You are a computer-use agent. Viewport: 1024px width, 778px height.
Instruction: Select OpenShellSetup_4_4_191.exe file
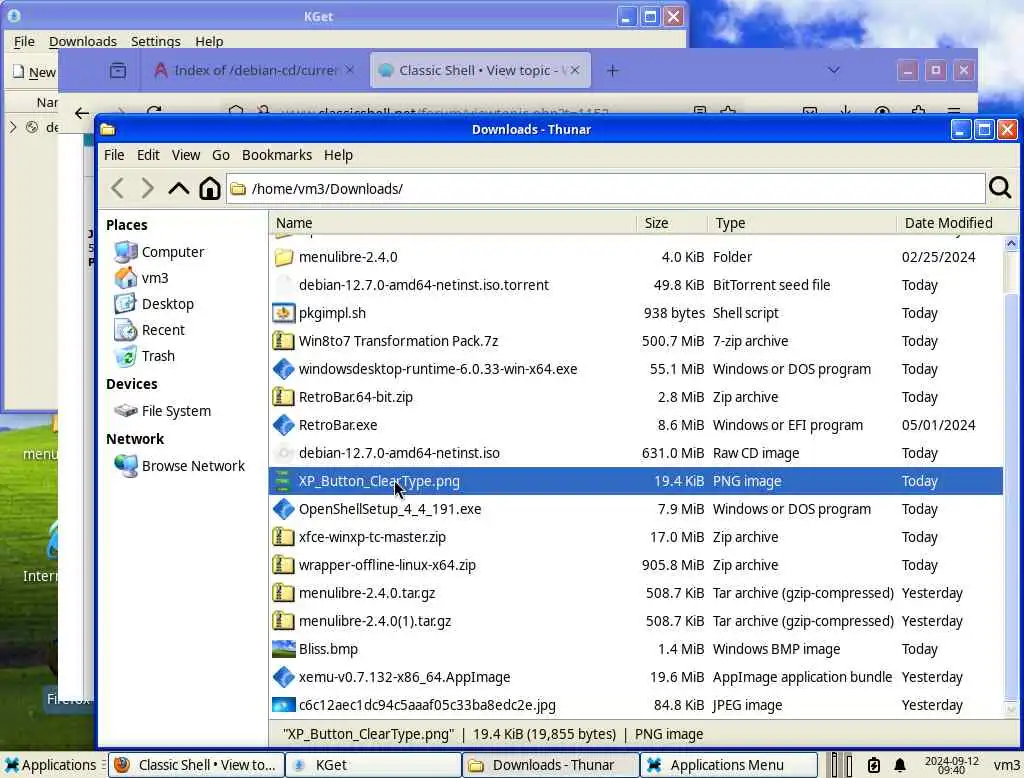pos(635,510)
